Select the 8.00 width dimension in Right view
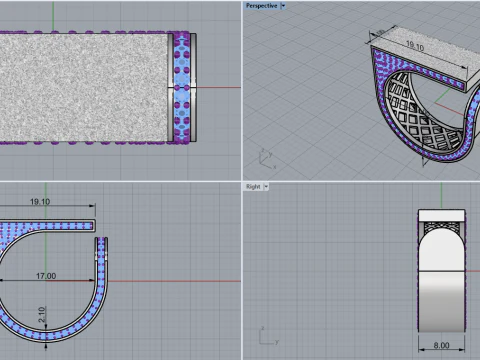This screenshot has height=360, width=480. 442,345
